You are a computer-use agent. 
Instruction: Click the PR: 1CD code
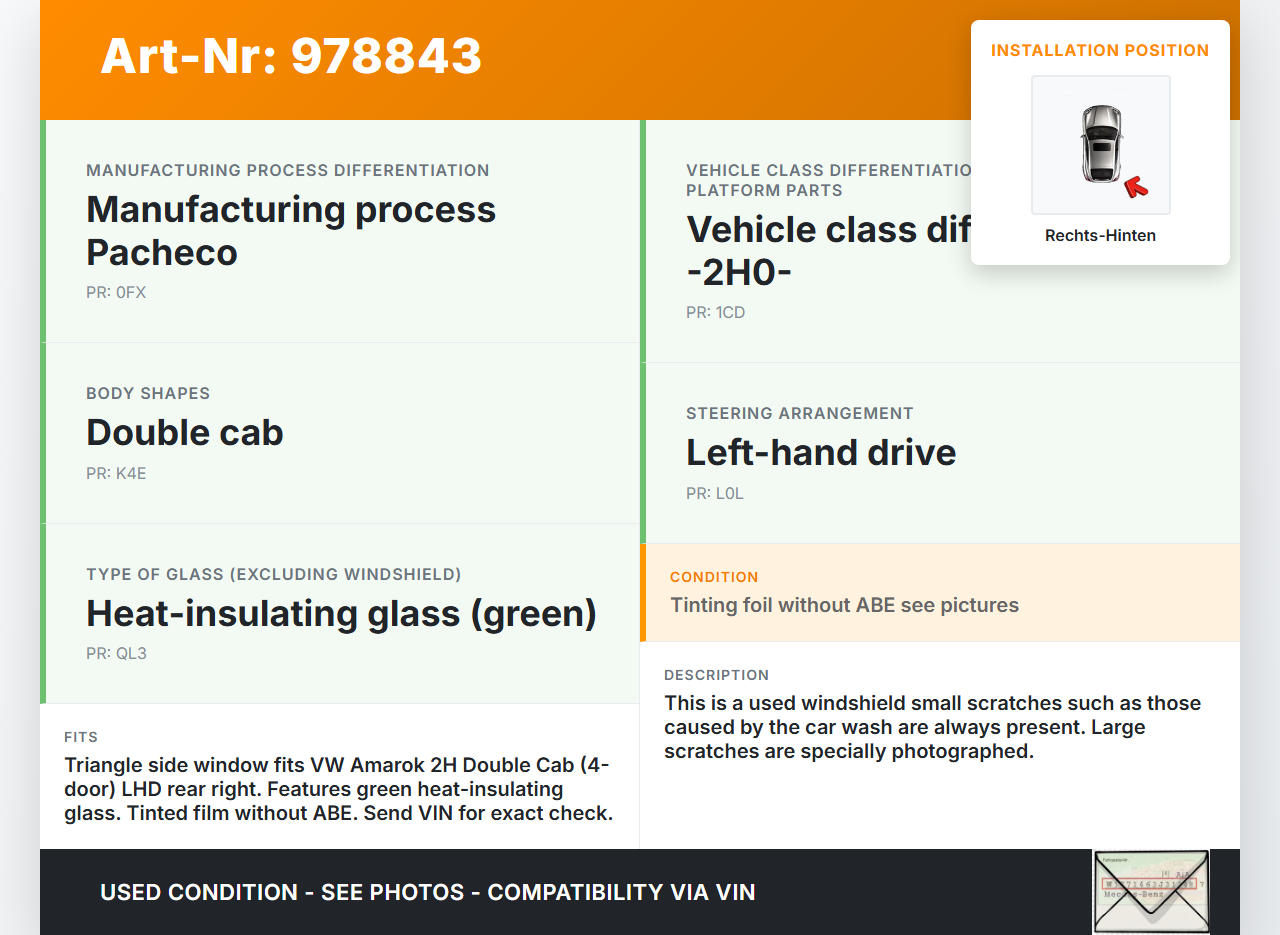coord(715,313)
